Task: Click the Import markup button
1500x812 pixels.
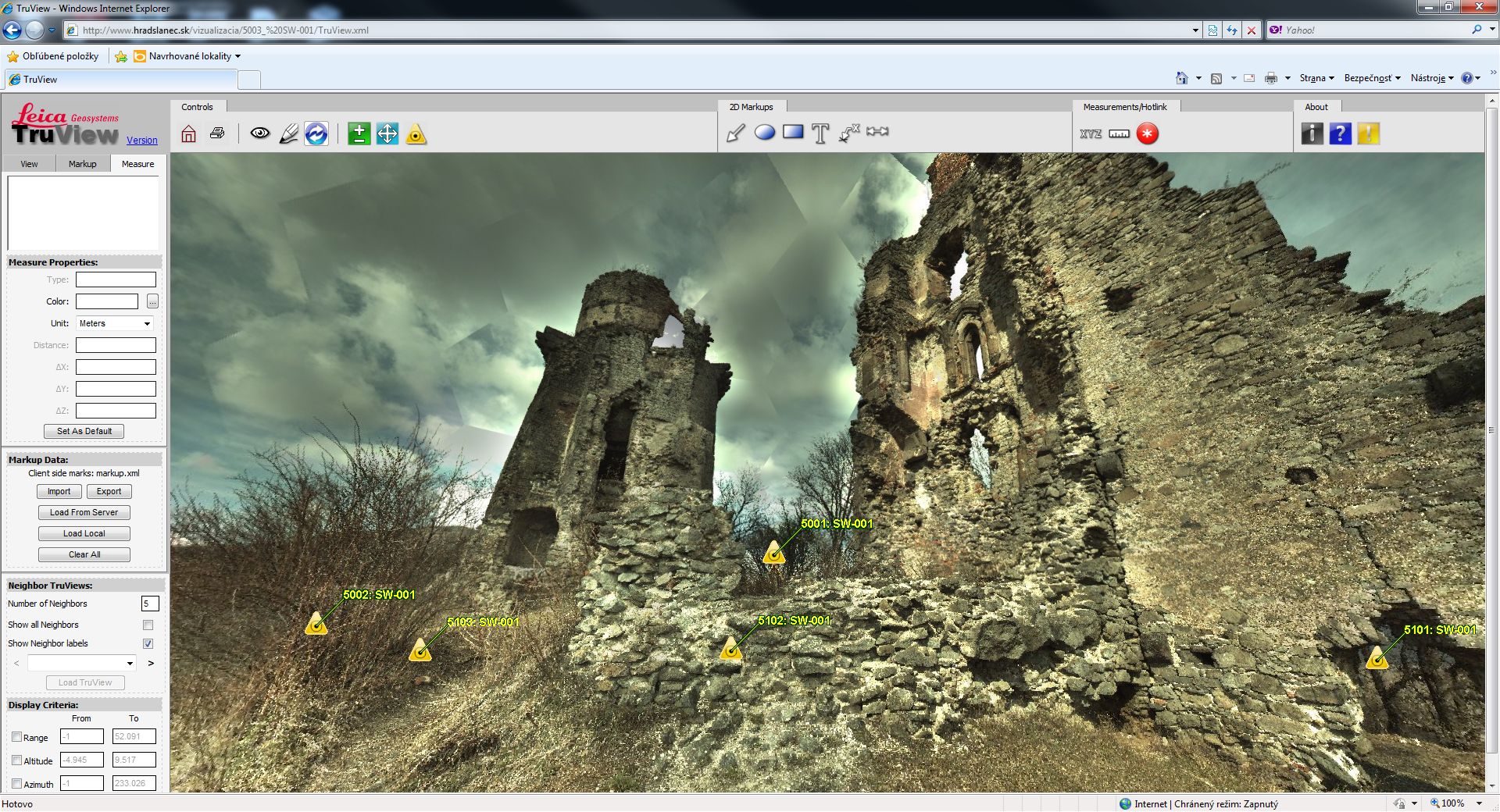Action: coord(59,491)
